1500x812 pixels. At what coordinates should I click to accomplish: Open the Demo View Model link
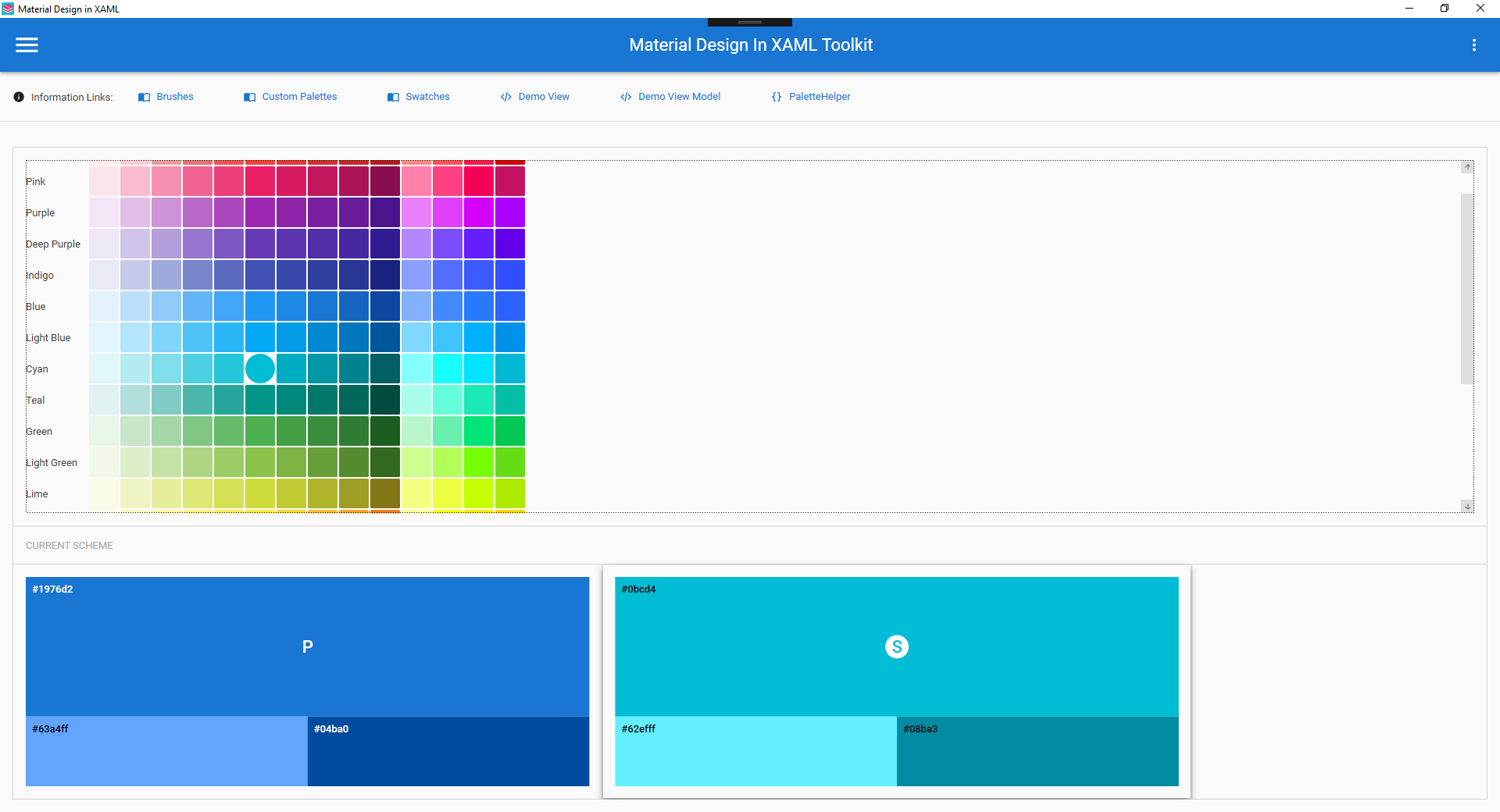click(678, 97)
